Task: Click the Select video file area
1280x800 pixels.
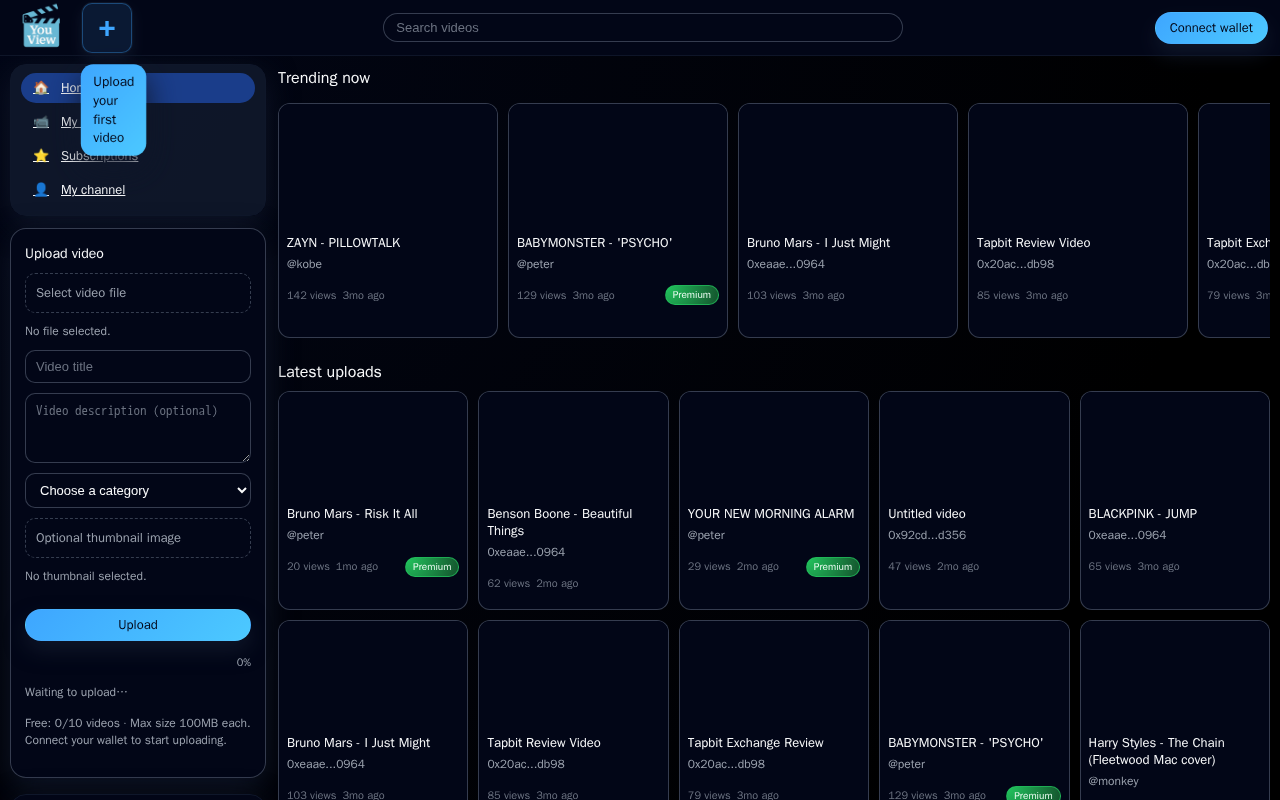Action: (x=138, y=293)
